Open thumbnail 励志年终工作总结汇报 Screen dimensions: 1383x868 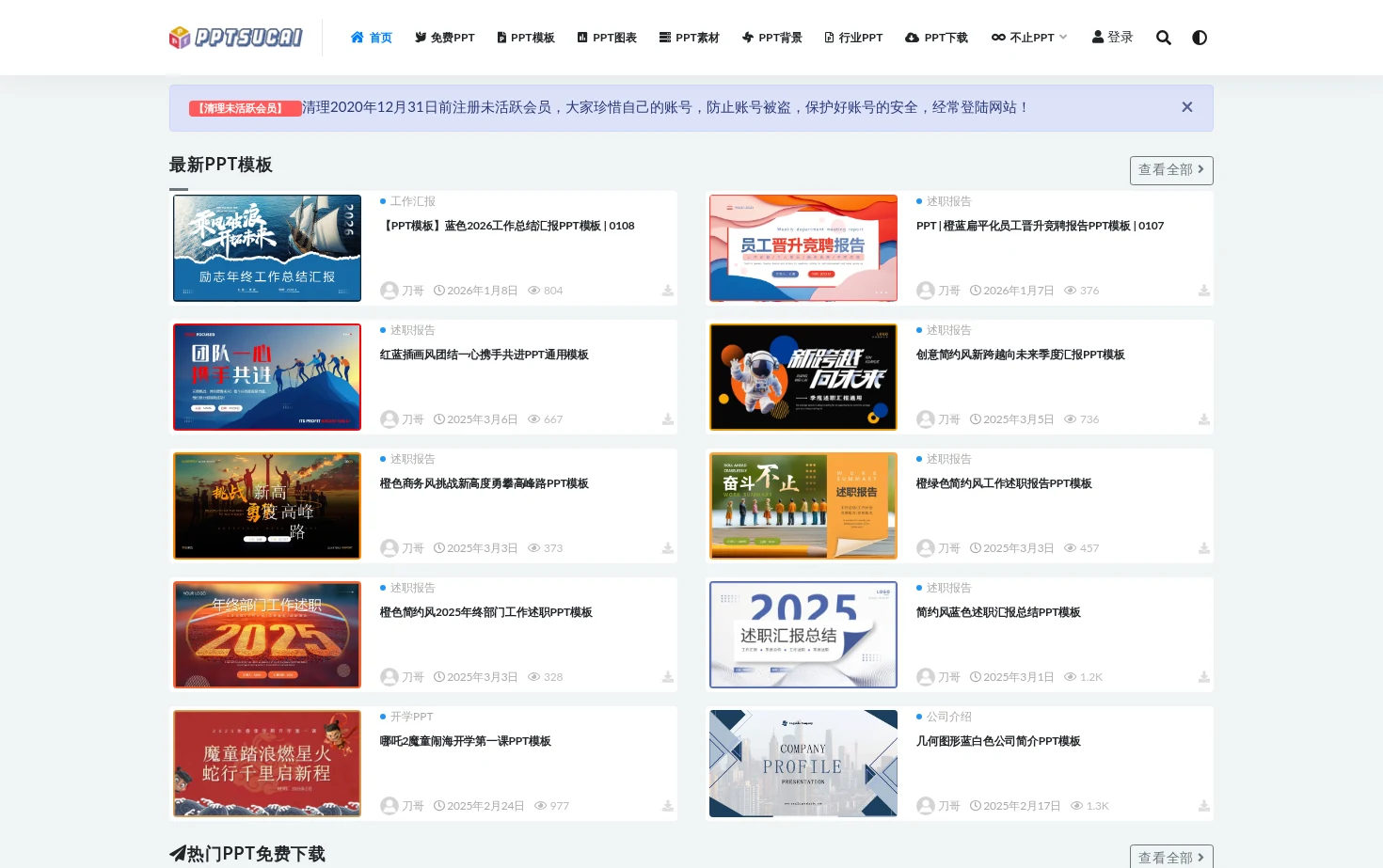tap(267, 248)
